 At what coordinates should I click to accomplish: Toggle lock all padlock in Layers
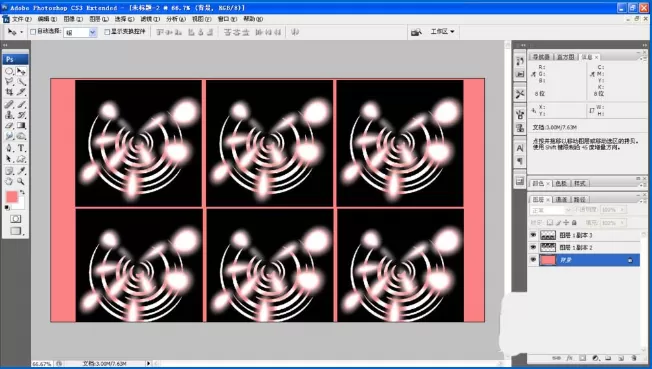[x=574, y=223]
